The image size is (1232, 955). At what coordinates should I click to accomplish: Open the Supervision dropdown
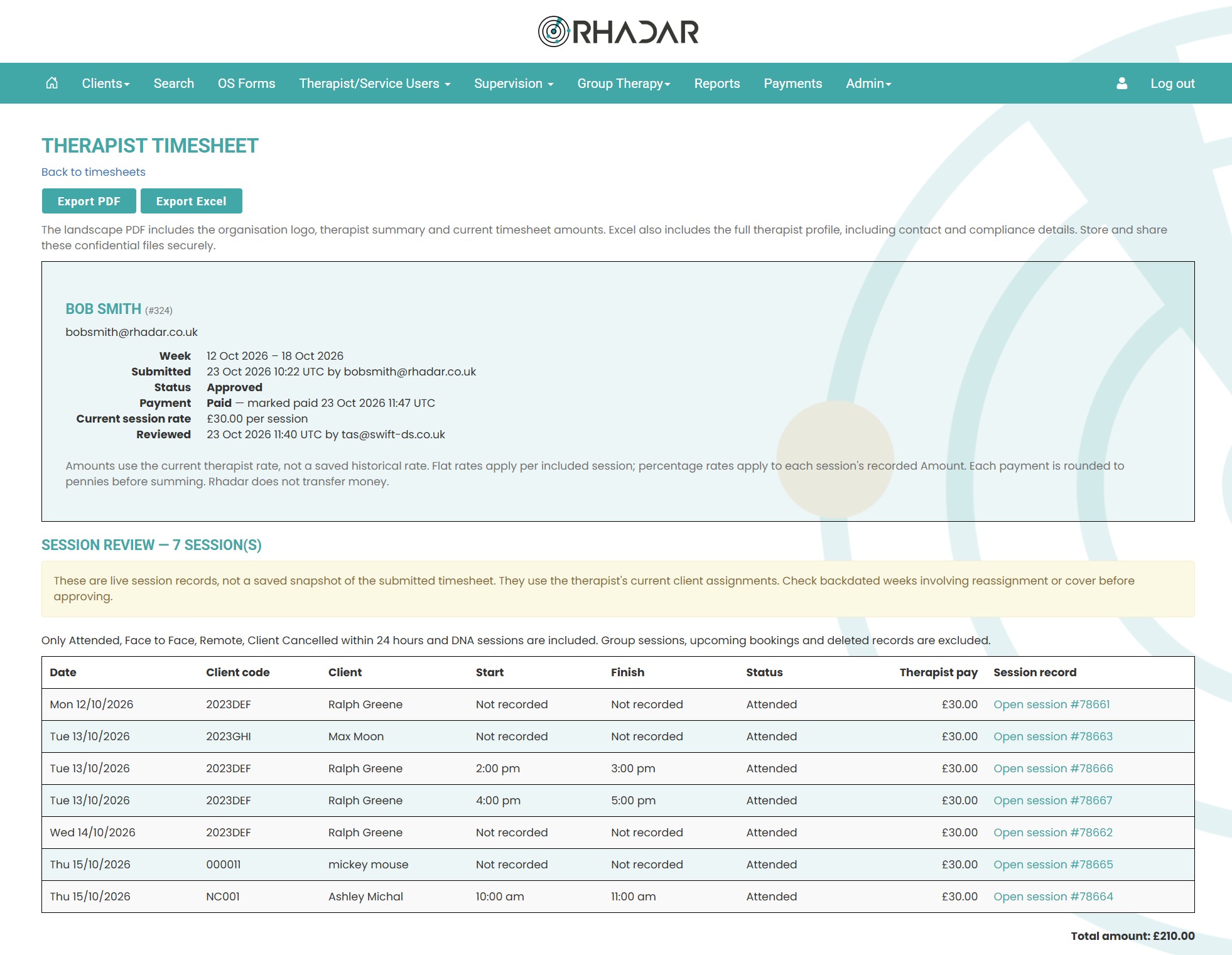pos(514,84)
